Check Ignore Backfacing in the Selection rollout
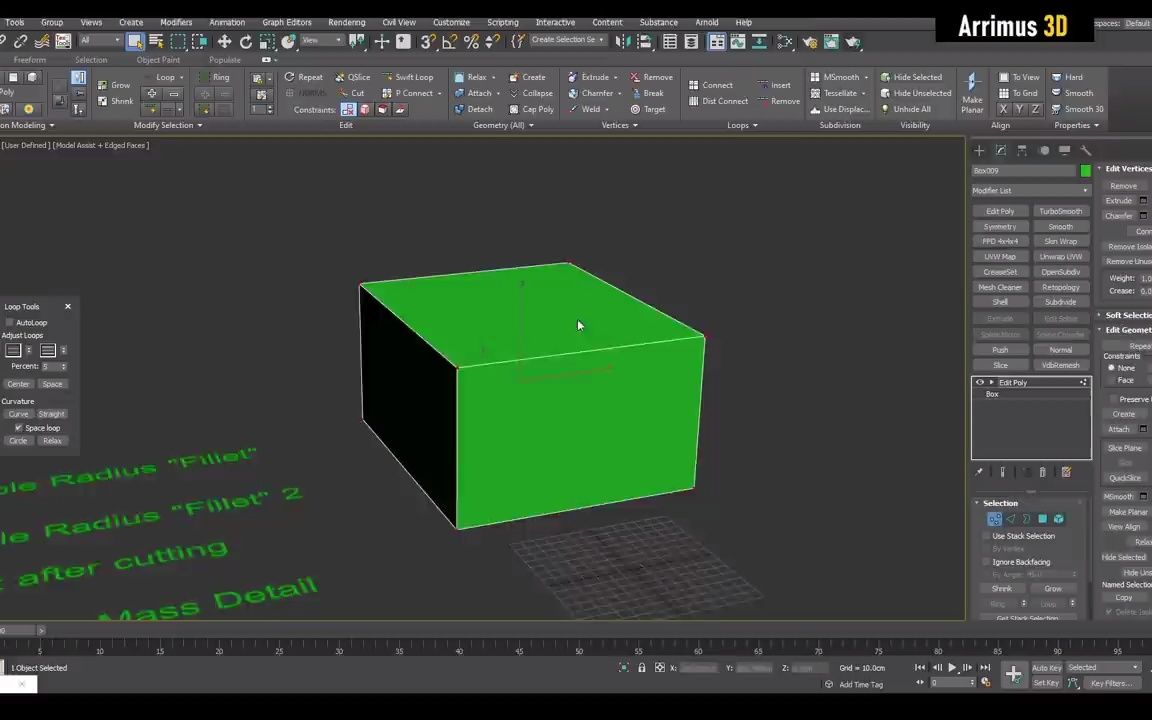This screenshot has height=720, width=1152. [x=987, y=562]
